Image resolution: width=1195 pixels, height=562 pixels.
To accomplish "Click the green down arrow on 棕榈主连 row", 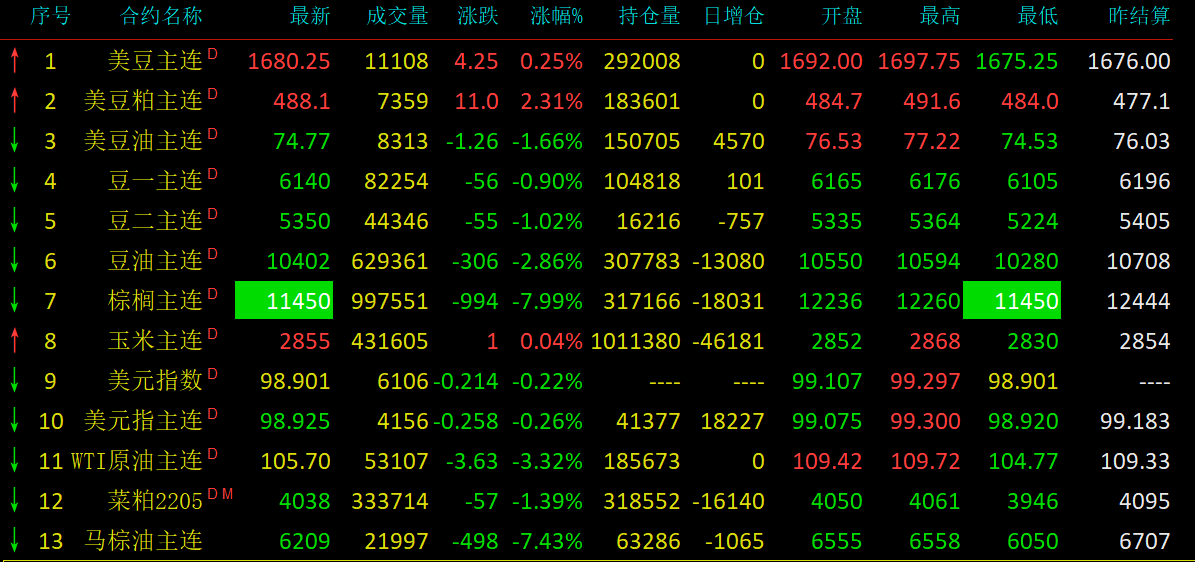I will pyautogui.click(x=14, y=301).
